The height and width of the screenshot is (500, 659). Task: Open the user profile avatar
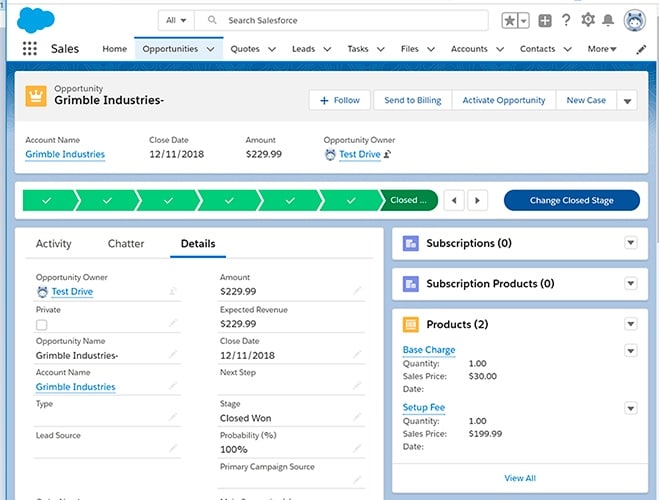[634, 20]
